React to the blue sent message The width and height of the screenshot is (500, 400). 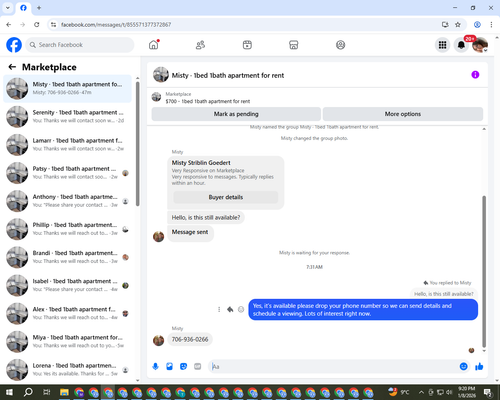point(241,309)
